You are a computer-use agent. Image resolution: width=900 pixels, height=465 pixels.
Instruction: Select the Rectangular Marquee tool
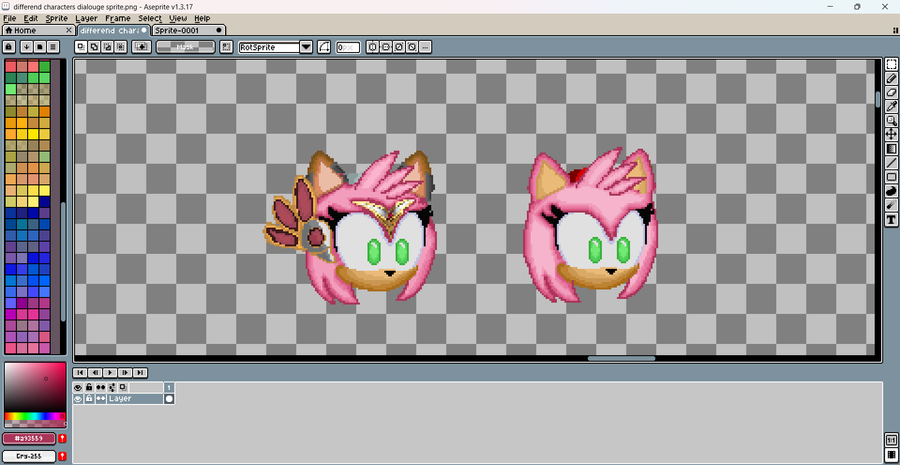coord(891,64)
